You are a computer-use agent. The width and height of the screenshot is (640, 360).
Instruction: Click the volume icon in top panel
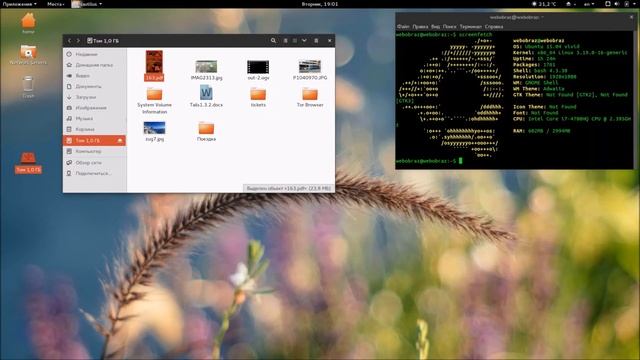(x=617, y=4)
